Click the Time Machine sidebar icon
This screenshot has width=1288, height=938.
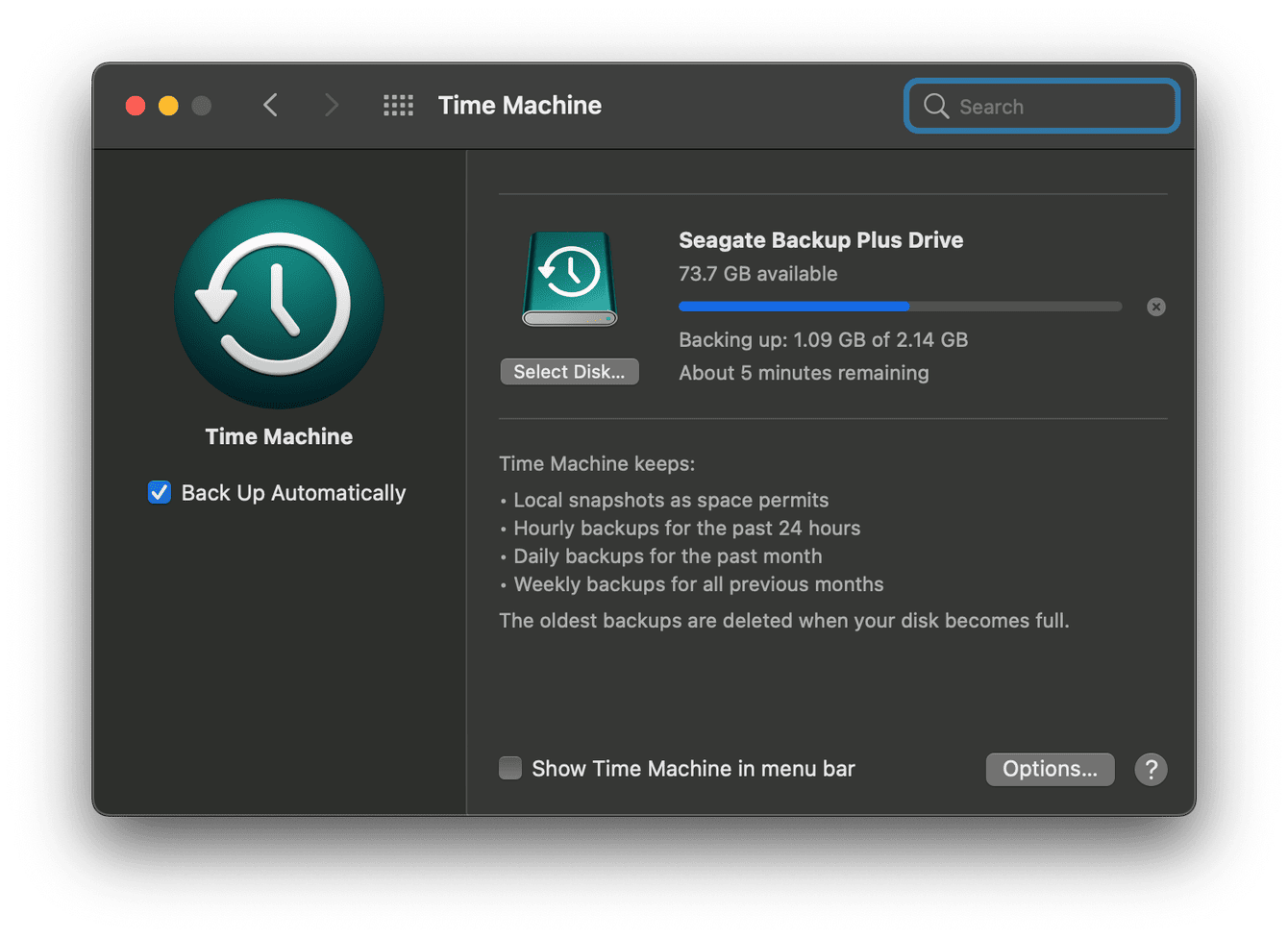click(279, 304)
